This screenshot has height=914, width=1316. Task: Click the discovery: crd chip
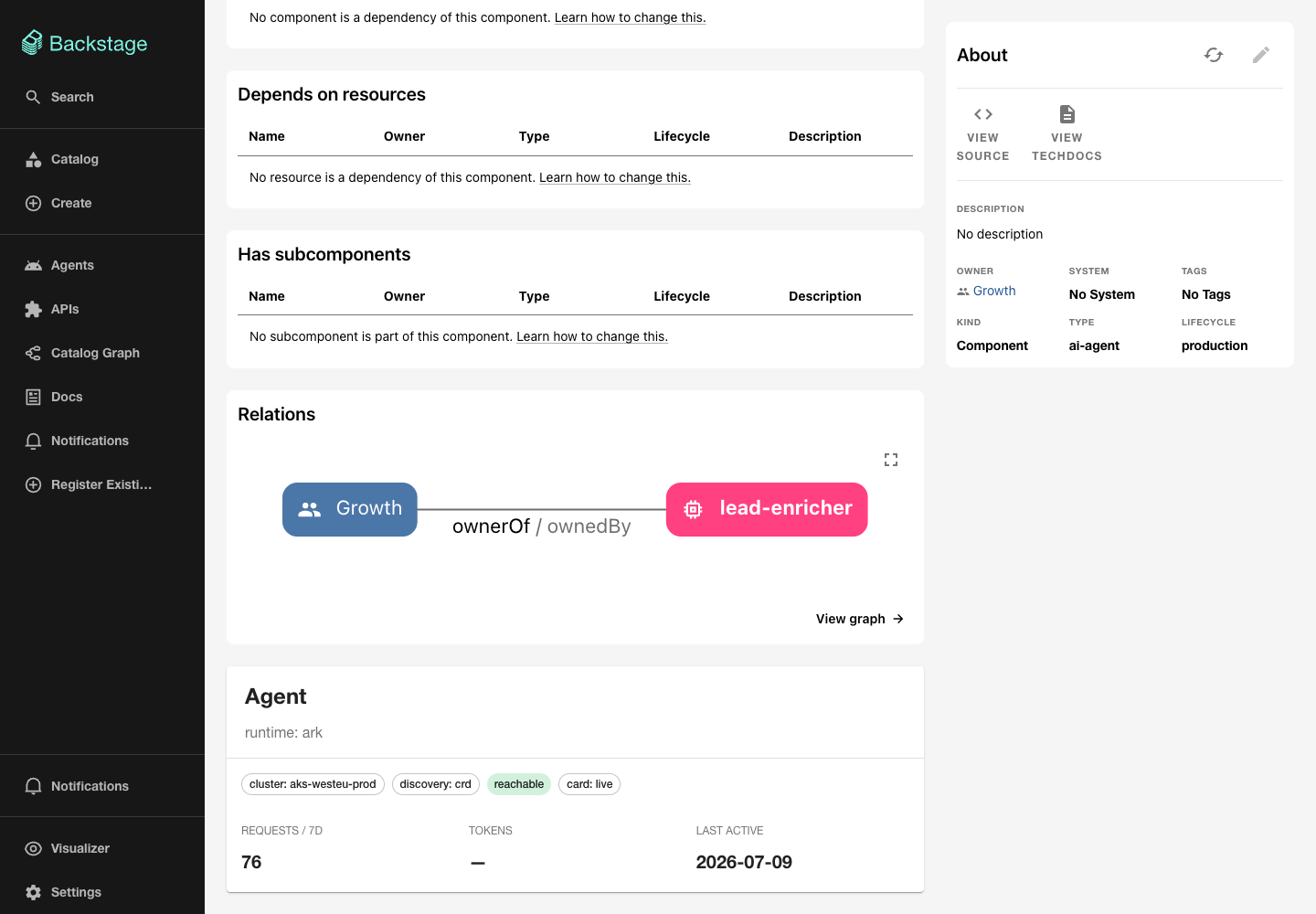tap(435, 784)
